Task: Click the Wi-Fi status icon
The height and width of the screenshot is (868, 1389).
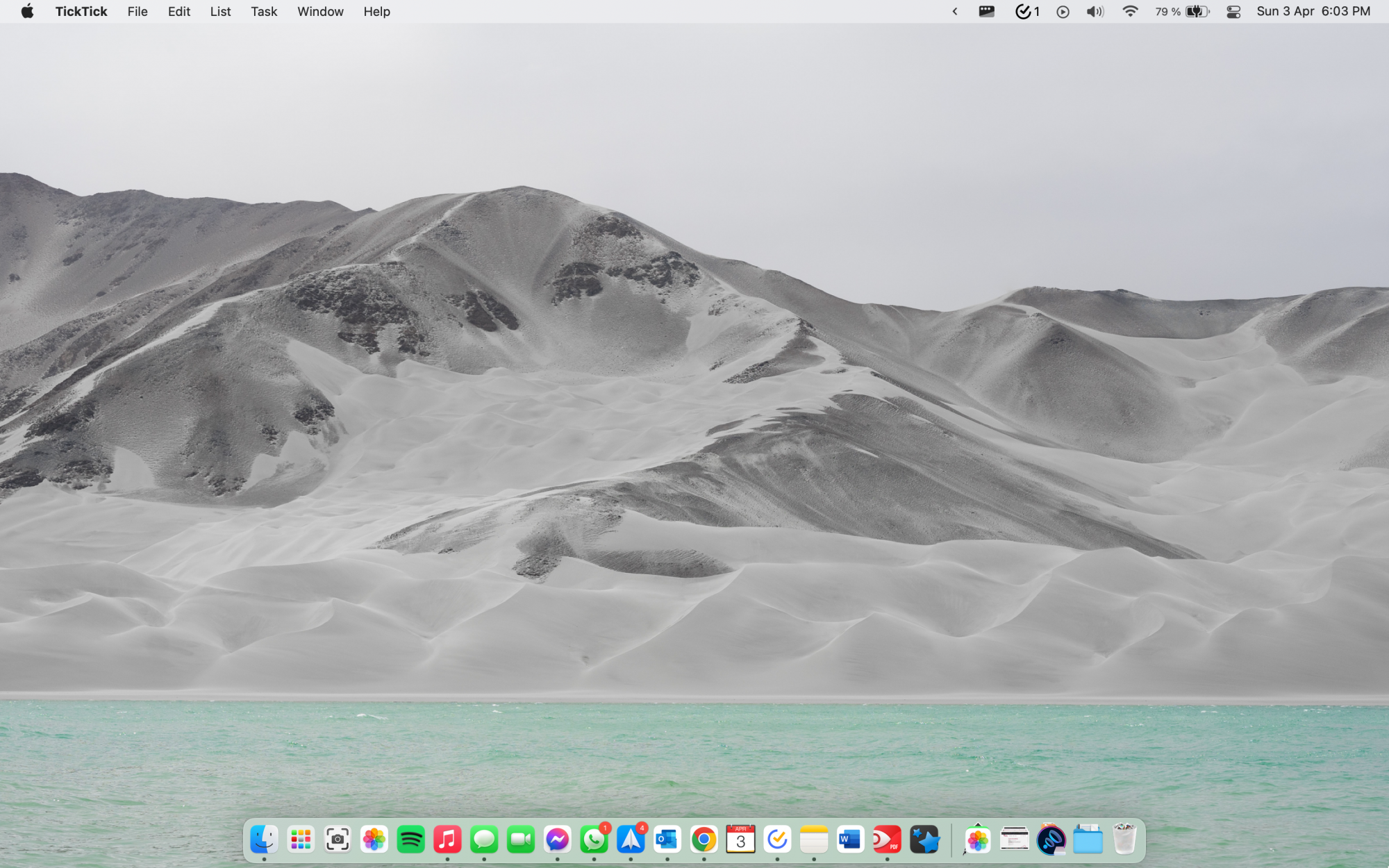Action: click(x=1130, y=12)
